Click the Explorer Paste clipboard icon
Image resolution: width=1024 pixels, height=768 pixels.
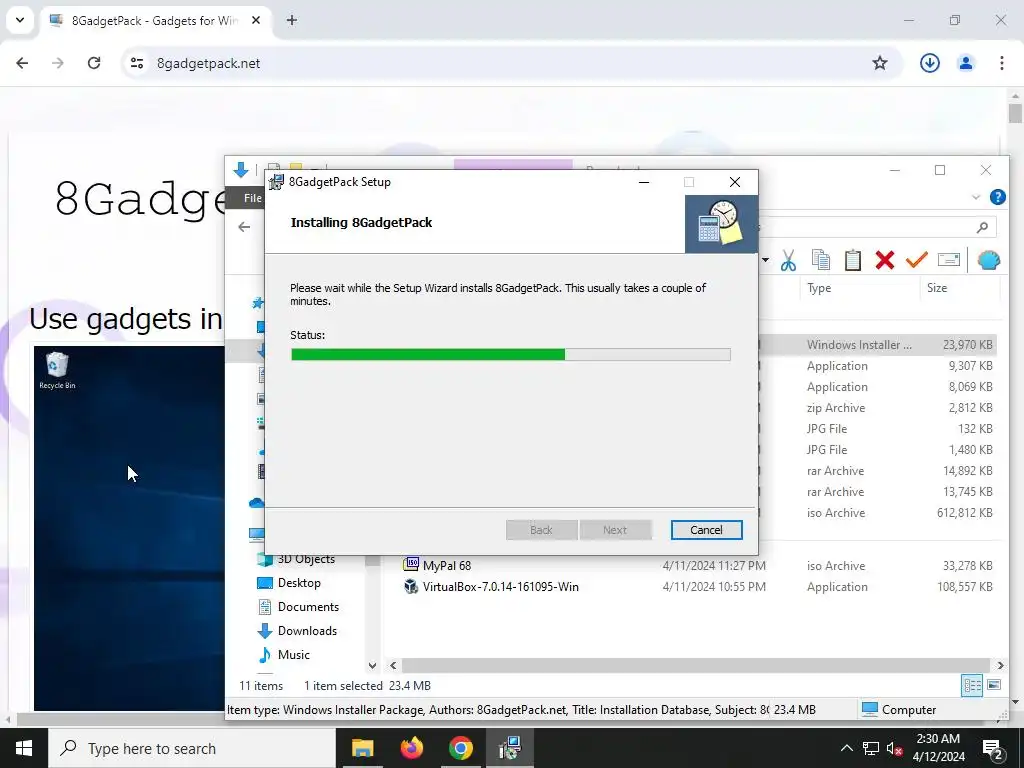[852, 260]
